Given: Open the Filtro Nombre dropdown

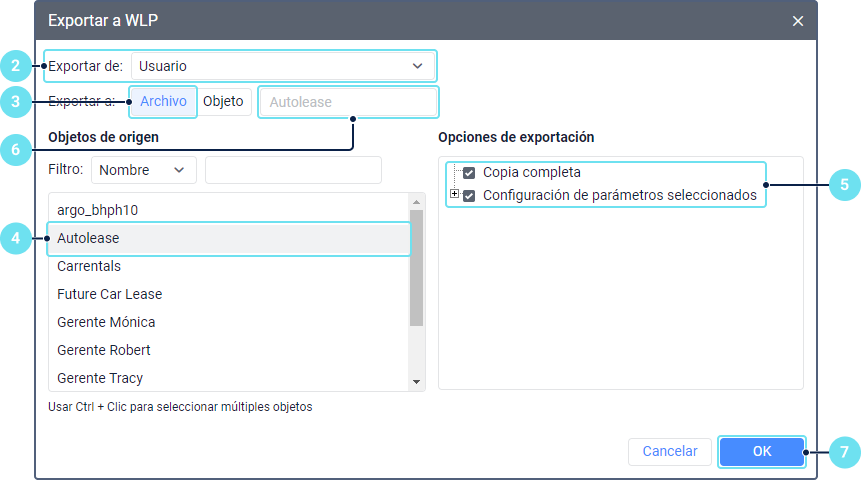Looking at the screenshot, I should tap(143, 170).
